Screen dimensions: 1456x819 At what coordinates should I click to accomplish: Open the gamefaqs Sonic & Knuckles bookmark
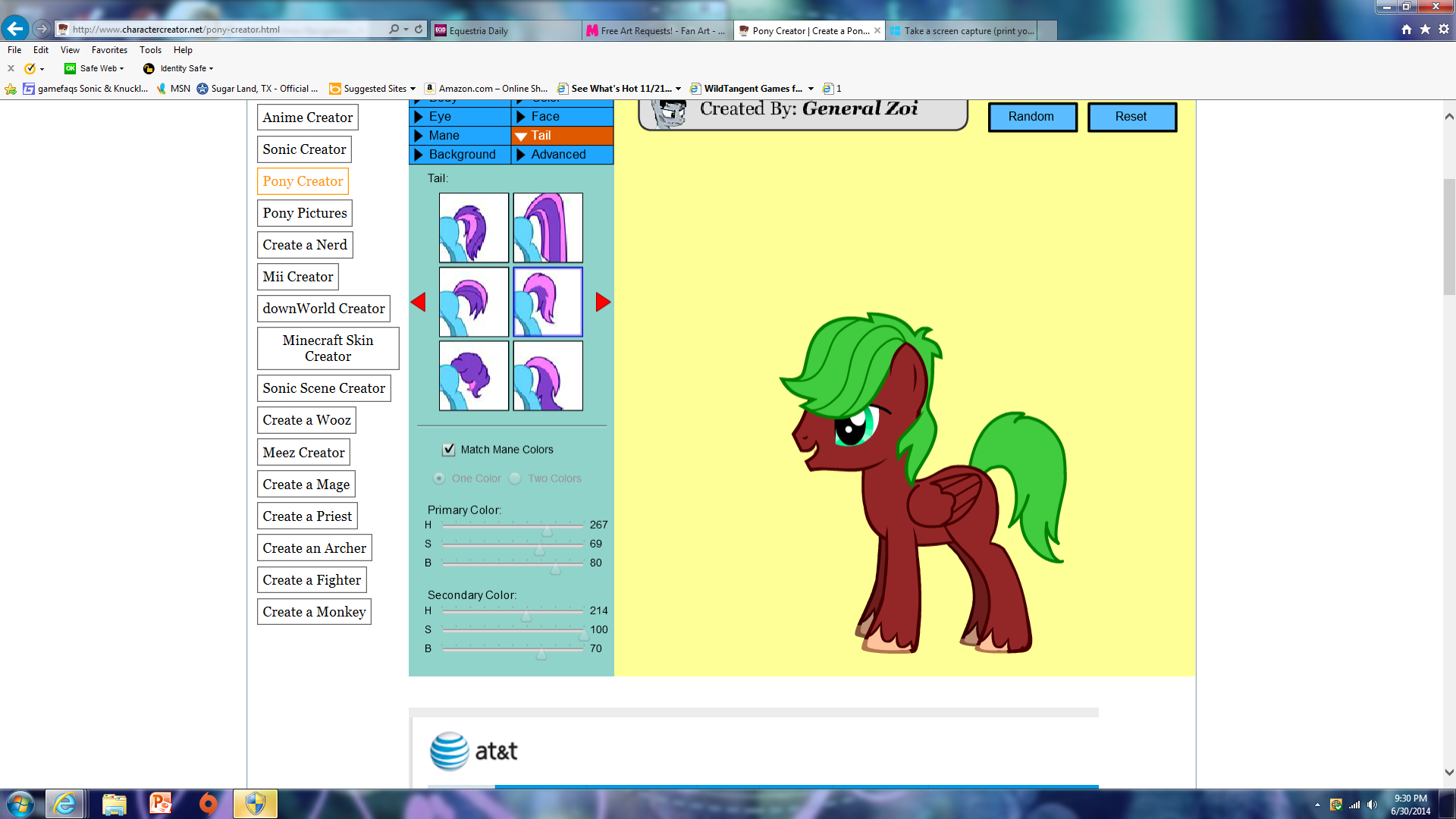(86, 89)
